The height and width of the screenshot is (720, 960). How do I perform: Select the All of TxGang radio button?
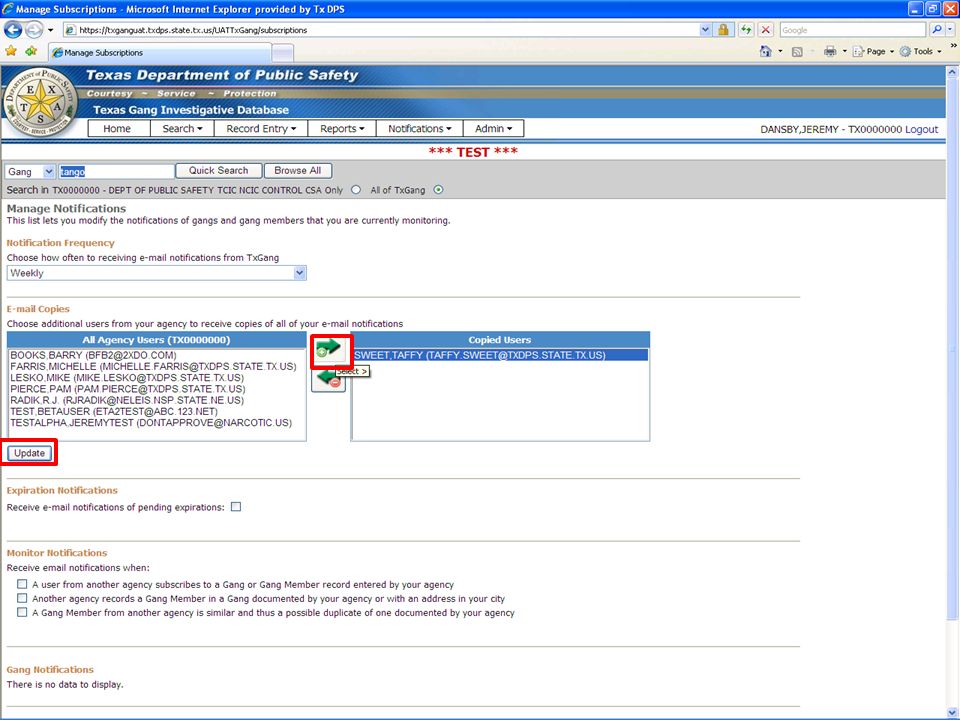(438, 190)
